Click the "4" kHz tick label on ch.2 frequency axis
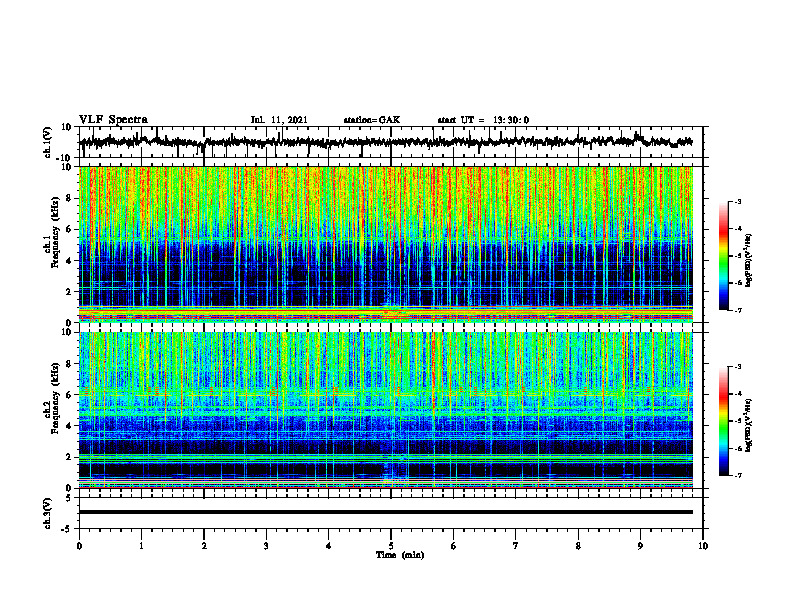792x612 pixels. [70, 426]
